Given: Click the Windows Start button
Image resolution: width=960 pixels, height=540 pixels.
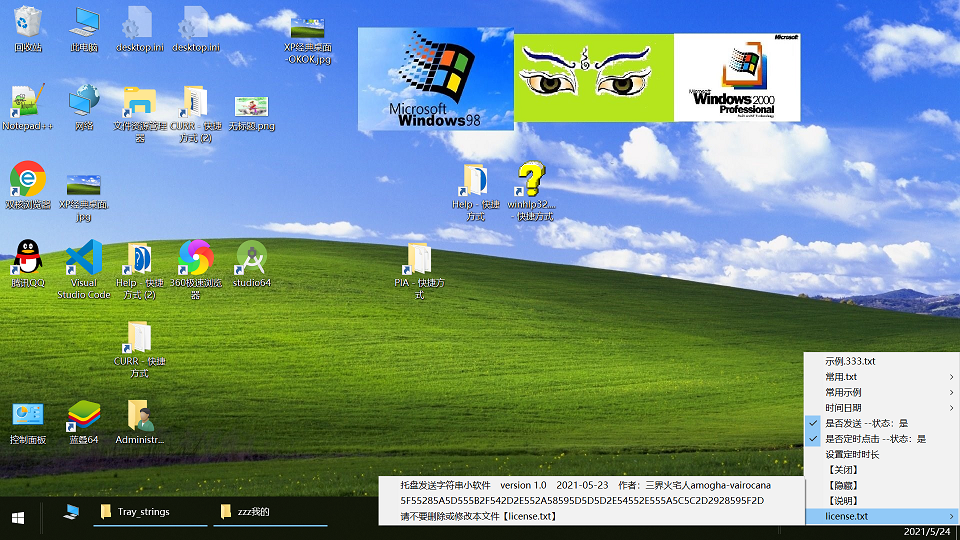Looking at the screenshot, I should pyautogui.click(x=18, y=518).
